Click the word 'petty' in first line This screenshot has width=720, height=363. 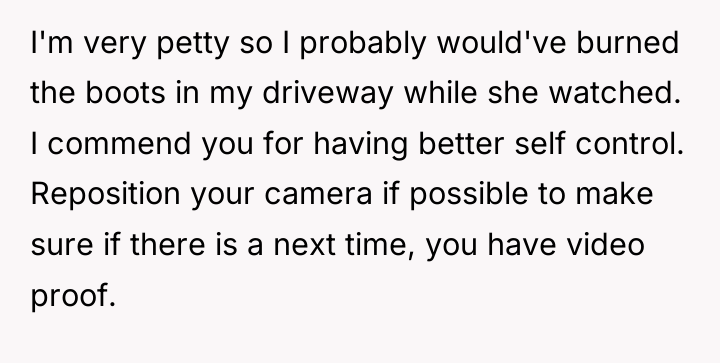[x=193, y=45]
